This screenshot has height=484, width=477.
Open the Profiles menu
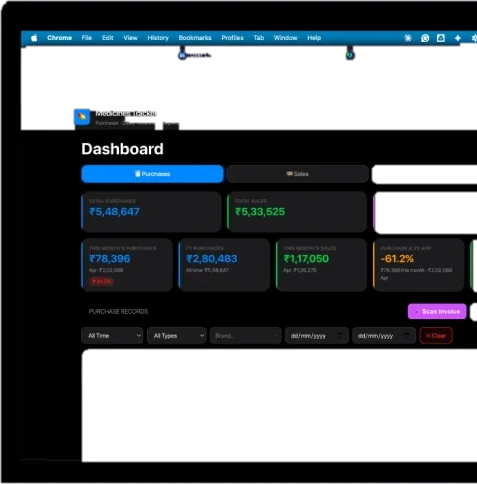232,38
